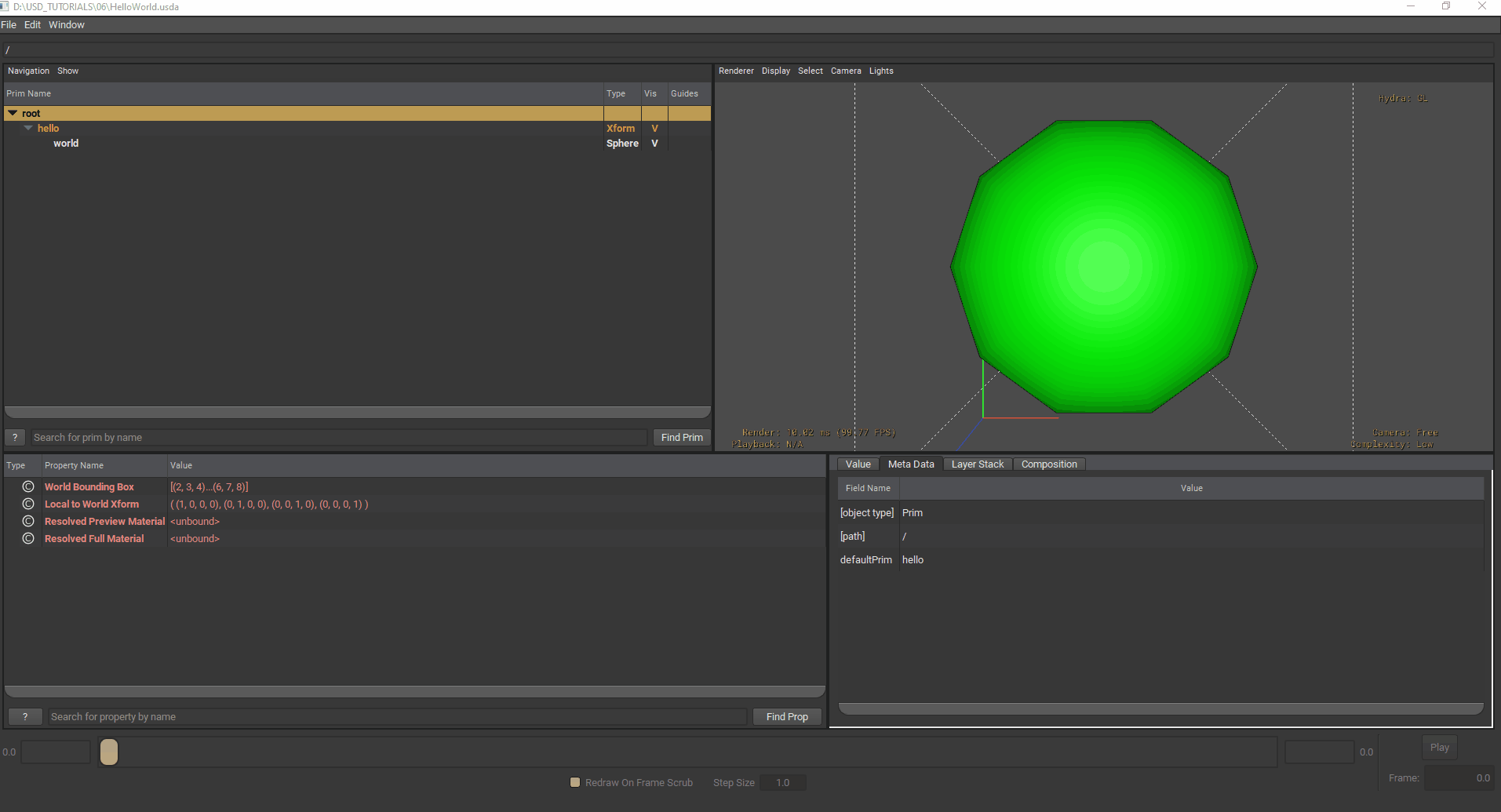The width and height of the screenshot is (1501, 812).
Task: Switch to the Layer Stack tab
Action: coord(977,464)
